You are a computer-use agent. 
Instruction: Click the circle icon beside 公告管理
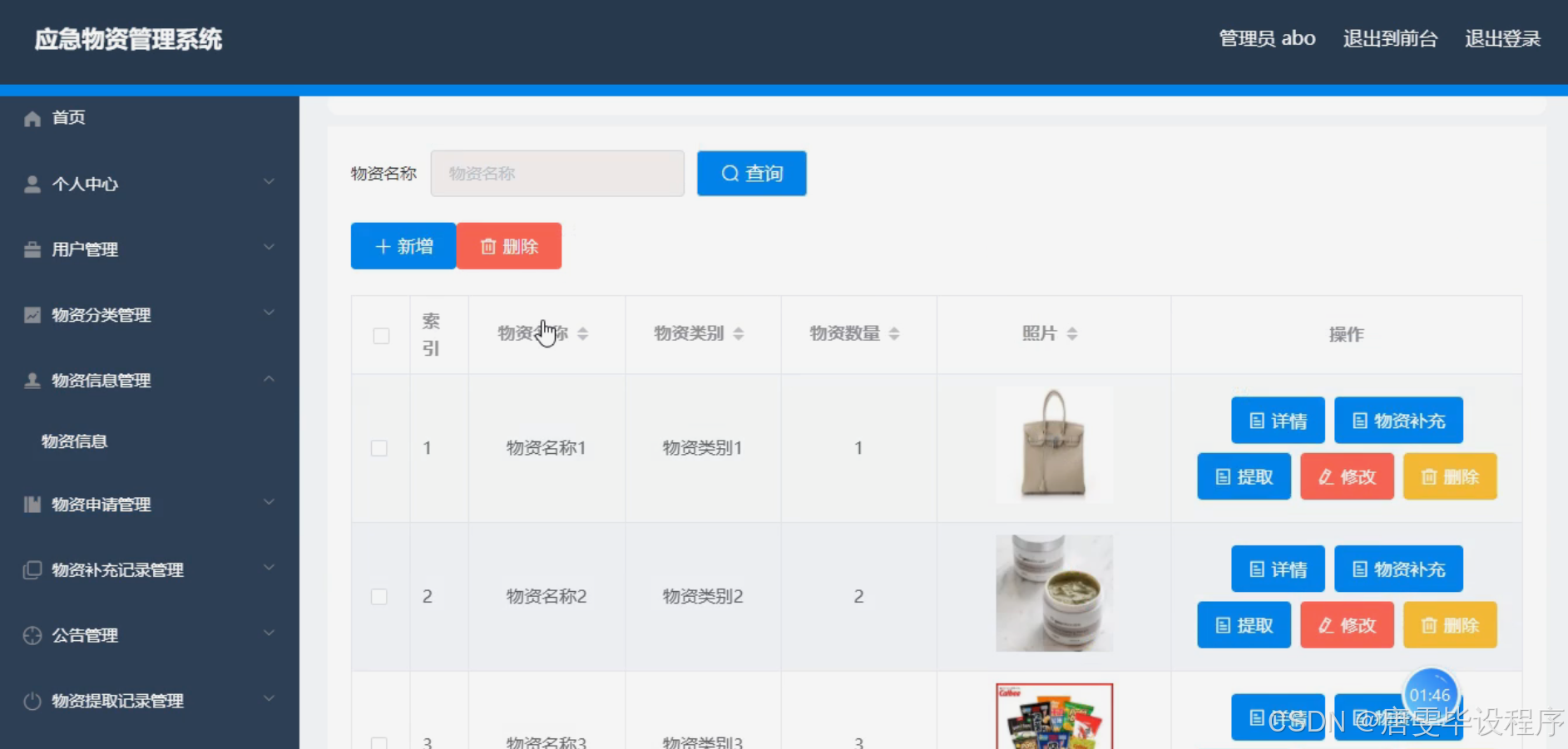32,636
